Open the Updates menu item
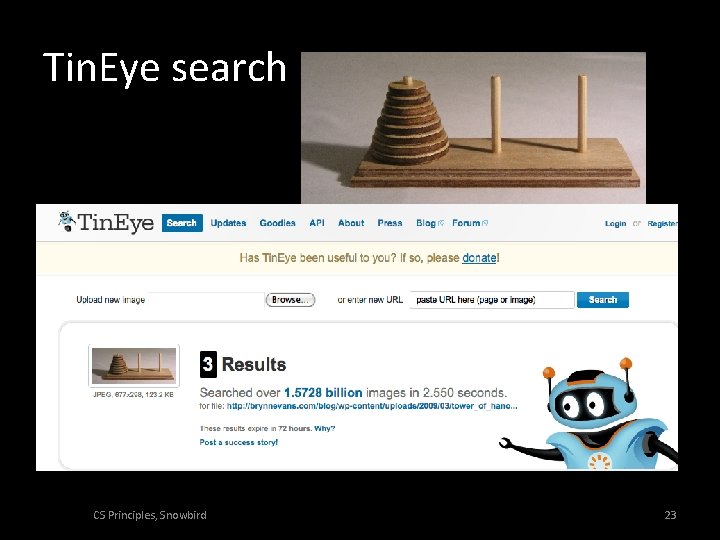This screenshot has height=540, width=720. pyautogui.click(x=228, y=223)
